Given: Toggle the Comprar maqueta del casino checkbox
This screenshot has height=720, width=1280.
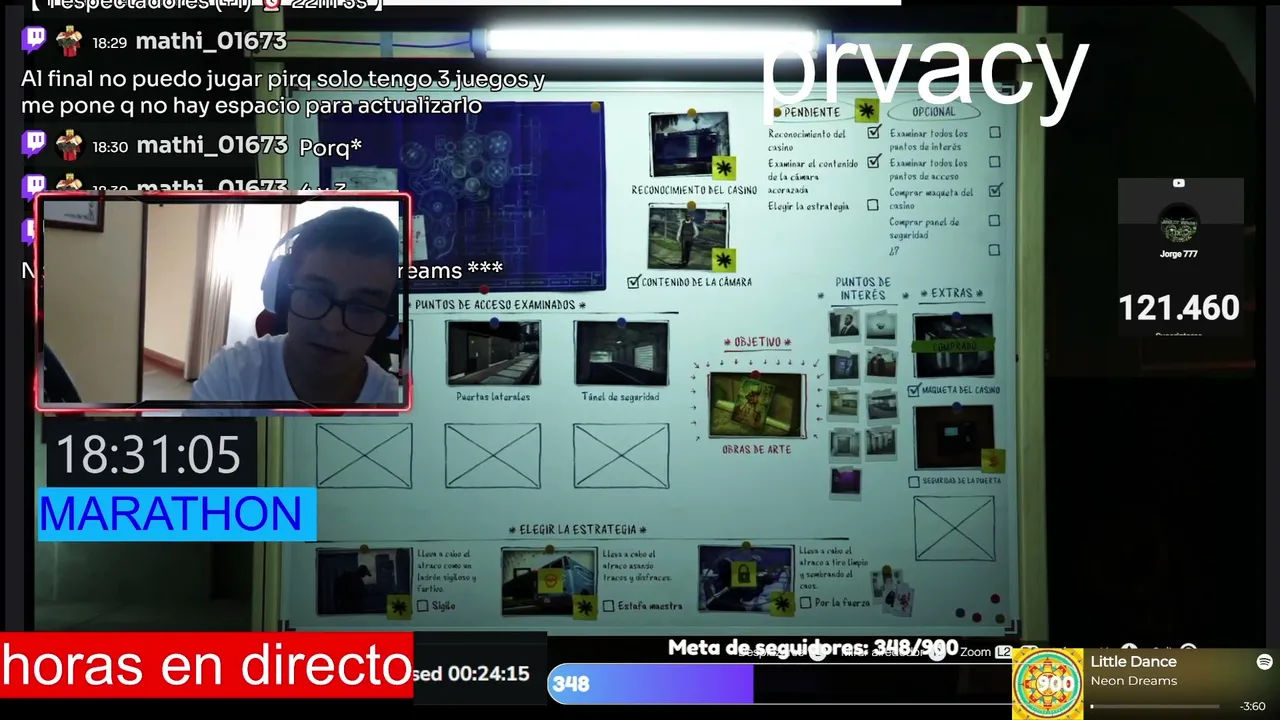Looking at the screenshot, I should click(x=994, y=190).
